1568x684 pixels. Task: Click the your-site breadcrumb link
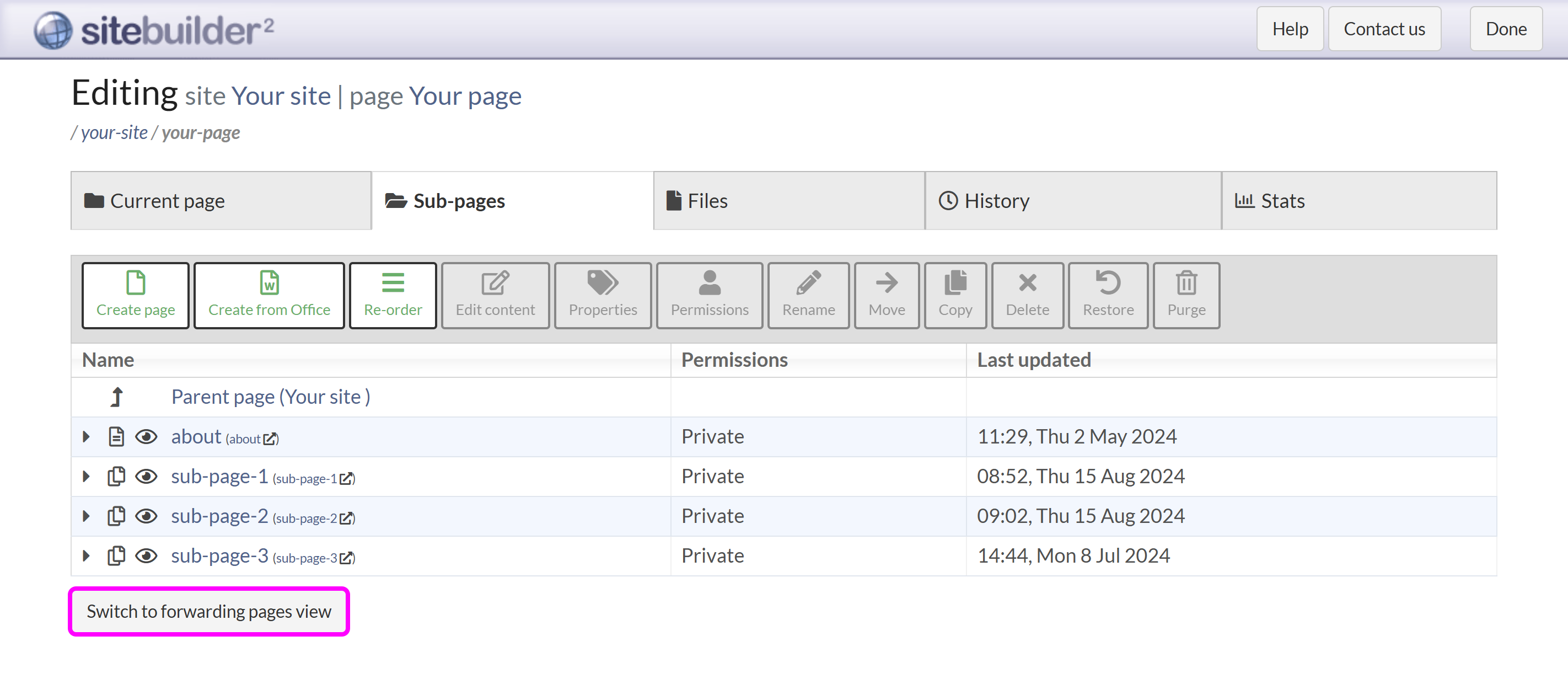click(x=114, y=132)
